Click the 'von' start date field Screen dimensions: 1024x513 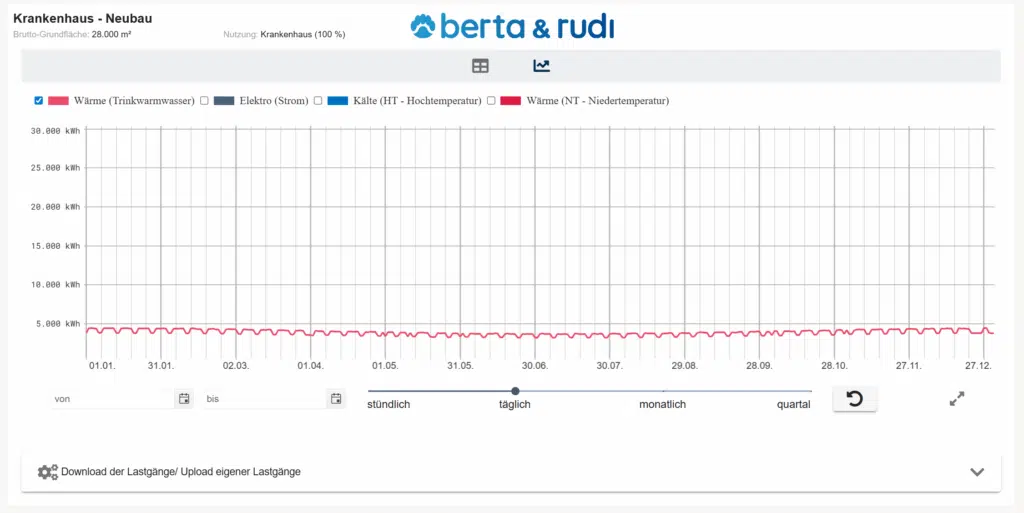(x=112, y=399)
